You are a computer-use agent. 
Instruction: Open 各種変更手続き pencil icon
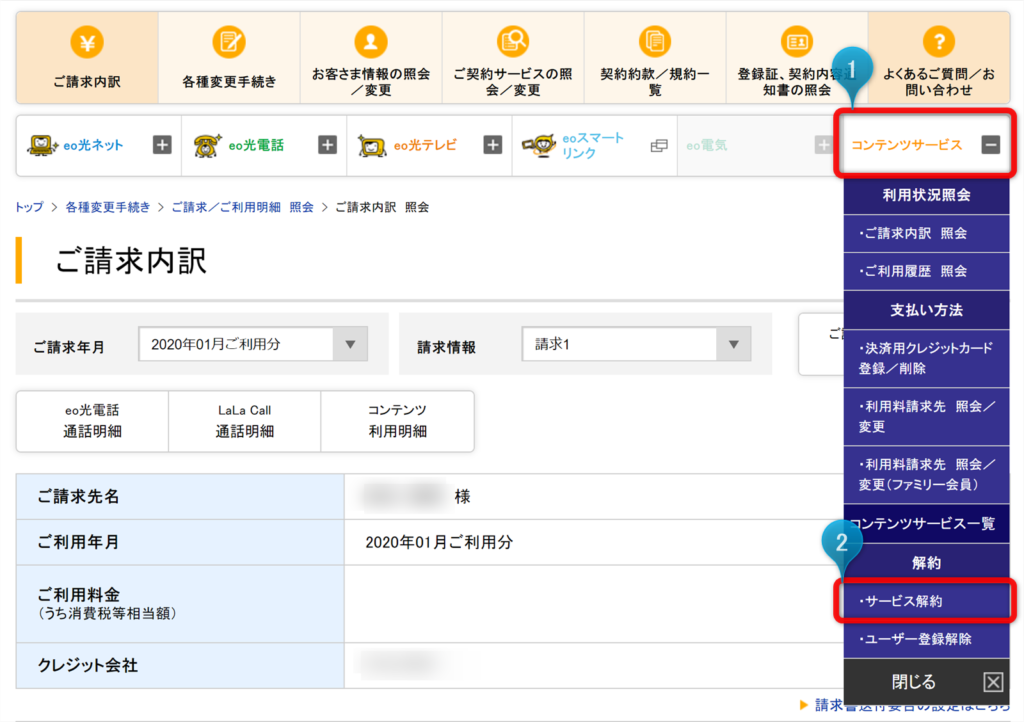pyautogui.click(x=229, y=43)
